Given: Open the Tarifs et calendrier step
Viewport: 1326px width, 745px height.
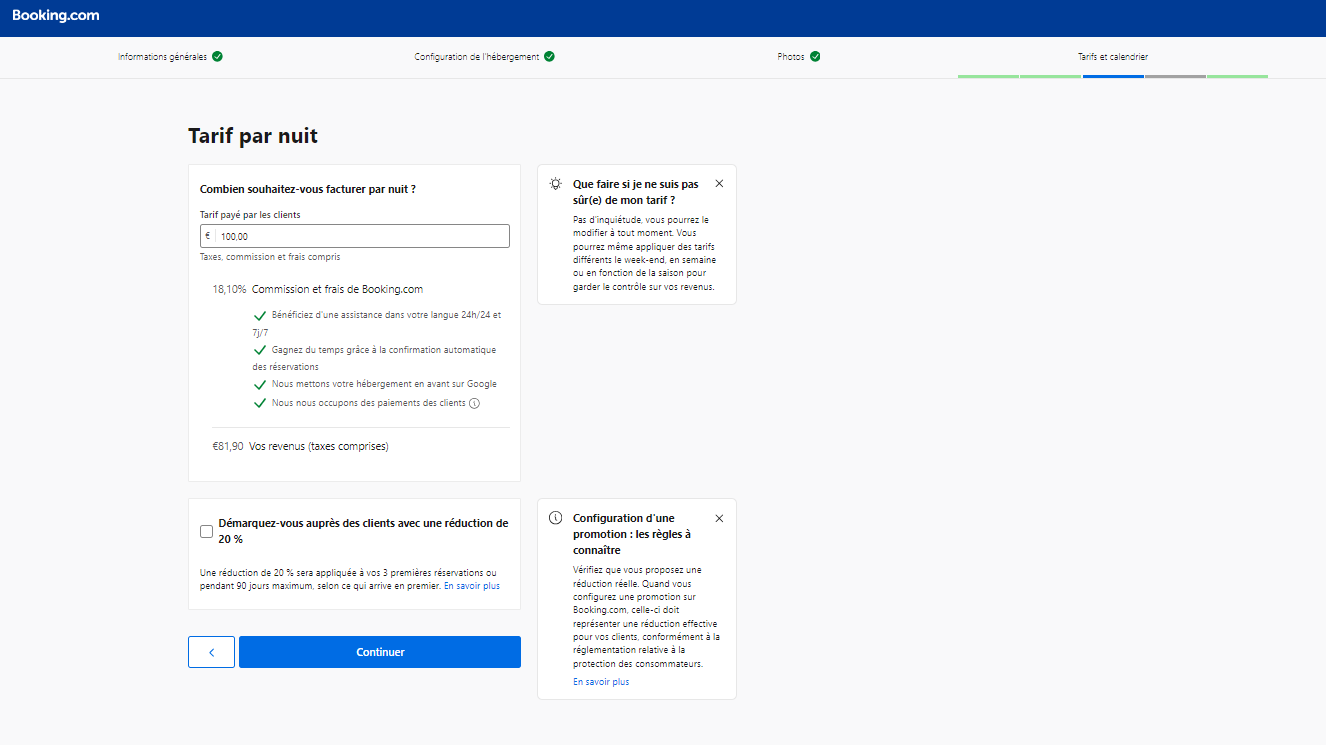Looking at the screenshot, I should coord(1113,57).
